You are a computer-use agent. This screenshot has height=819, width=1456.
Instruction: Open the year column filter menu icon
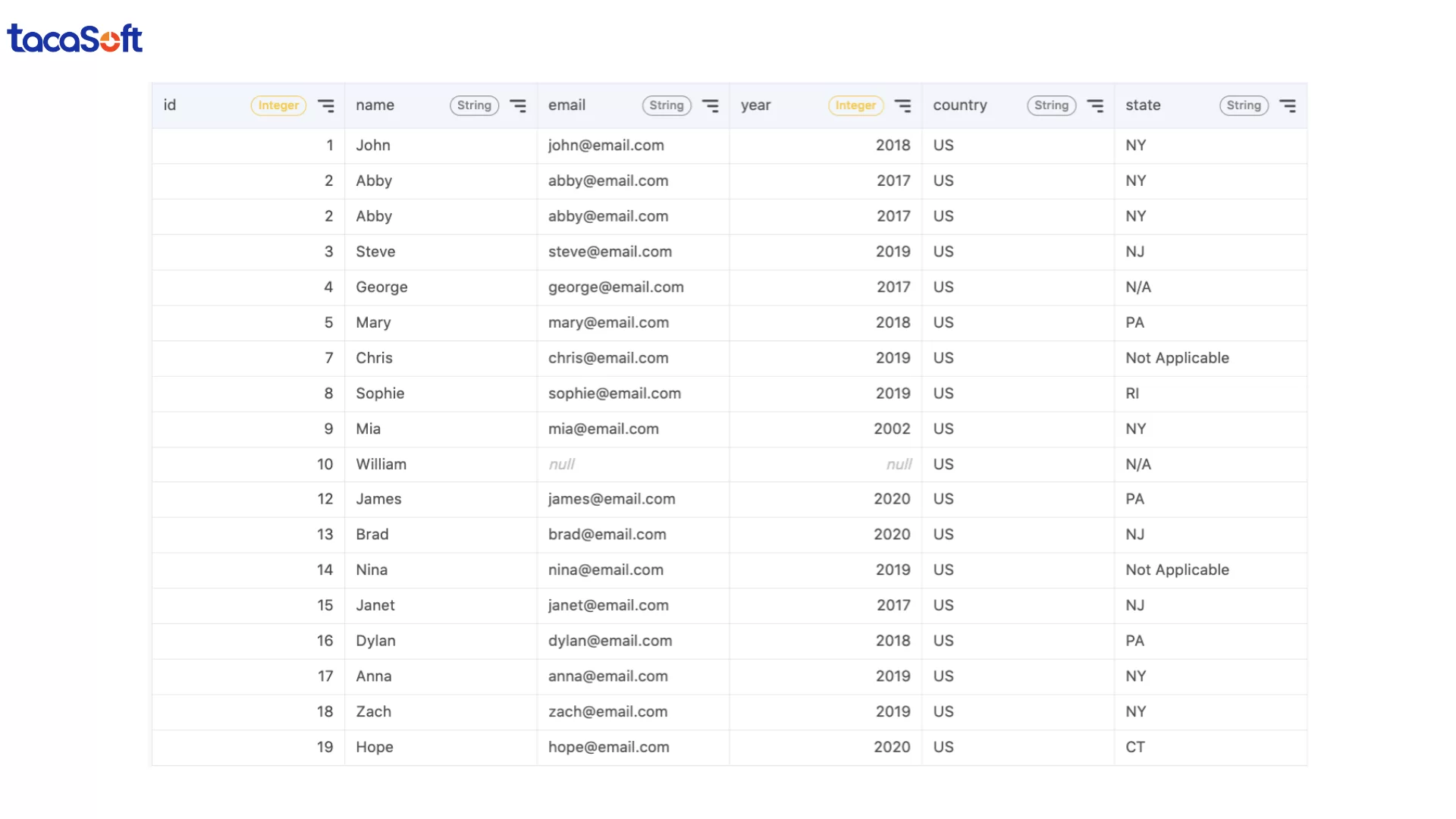pos(903,105)
